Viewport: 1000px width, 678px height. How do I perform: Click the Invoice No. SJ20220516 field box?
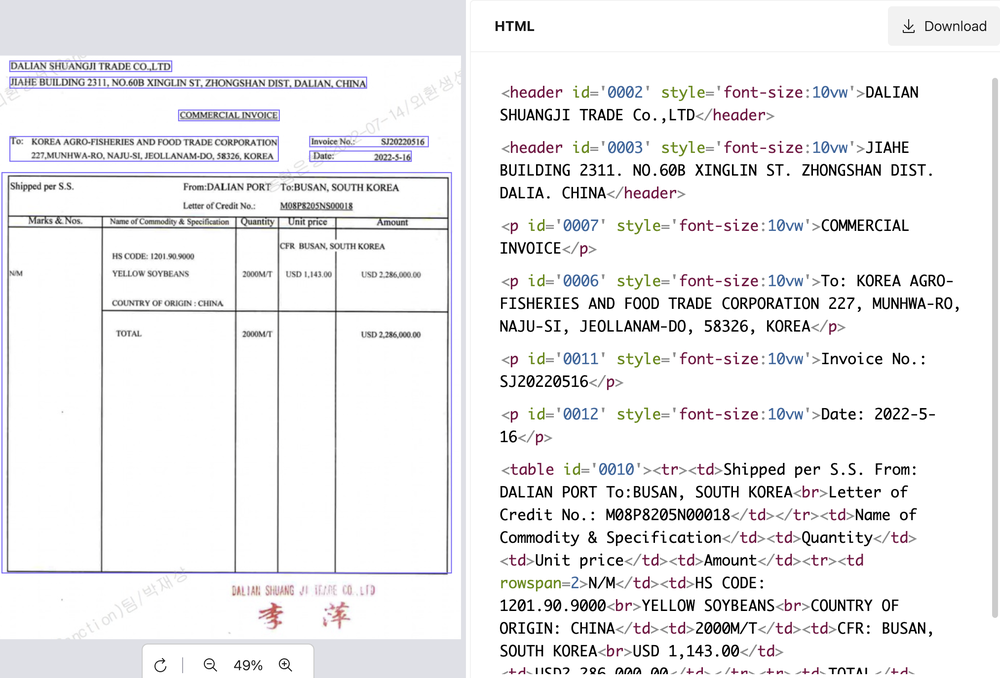368,141
